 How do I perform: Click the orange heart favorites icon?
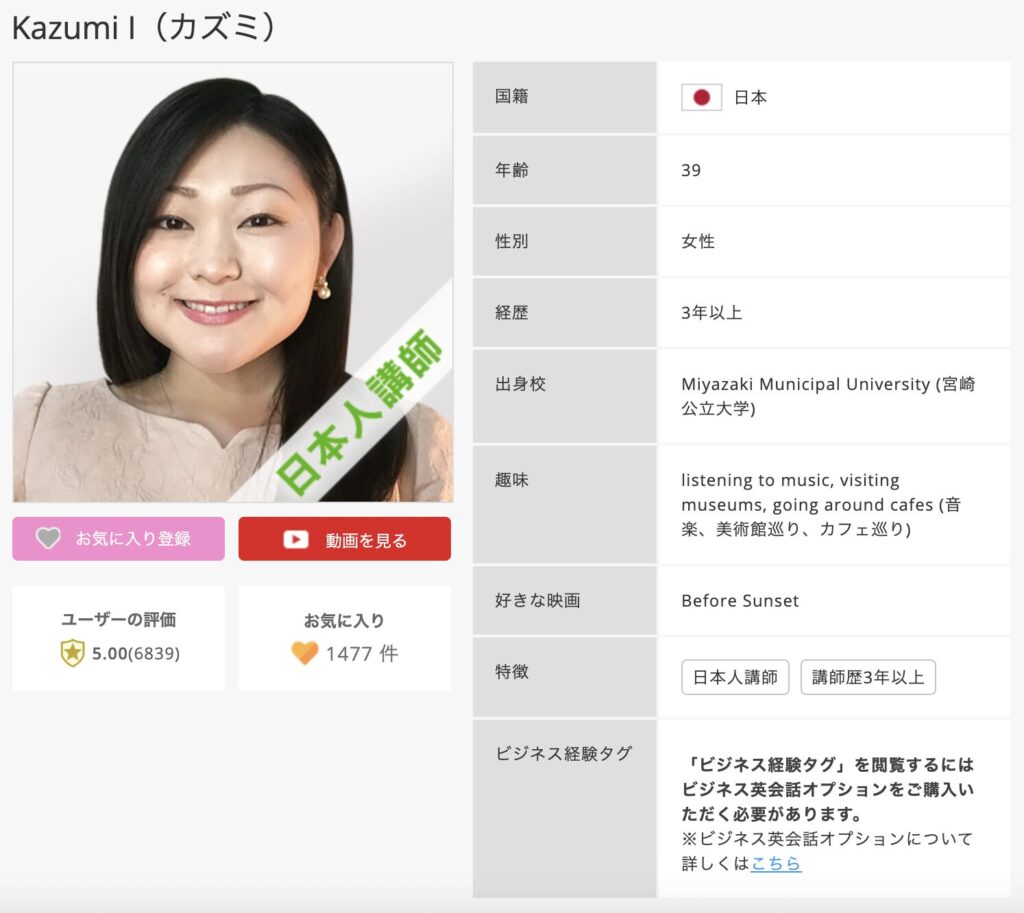tap(304, 653)
